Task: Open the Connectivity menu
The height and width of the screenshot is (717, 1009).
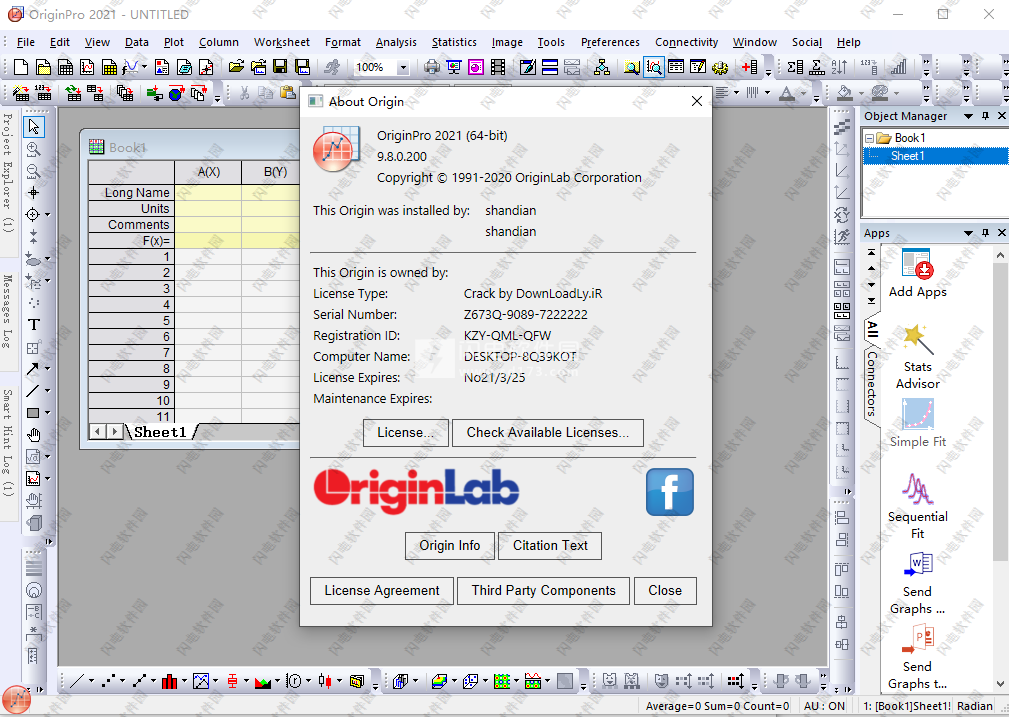Action: pyautogui.click(x=687, y=42)
